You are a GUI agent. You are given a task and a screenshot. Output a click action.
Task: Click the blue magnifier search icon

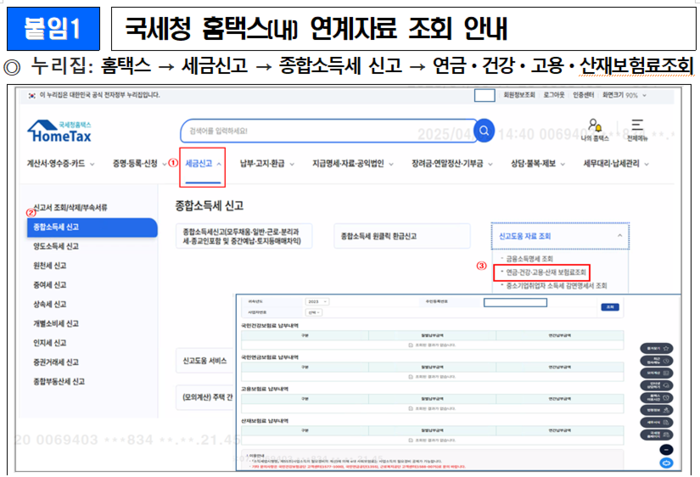484,130
